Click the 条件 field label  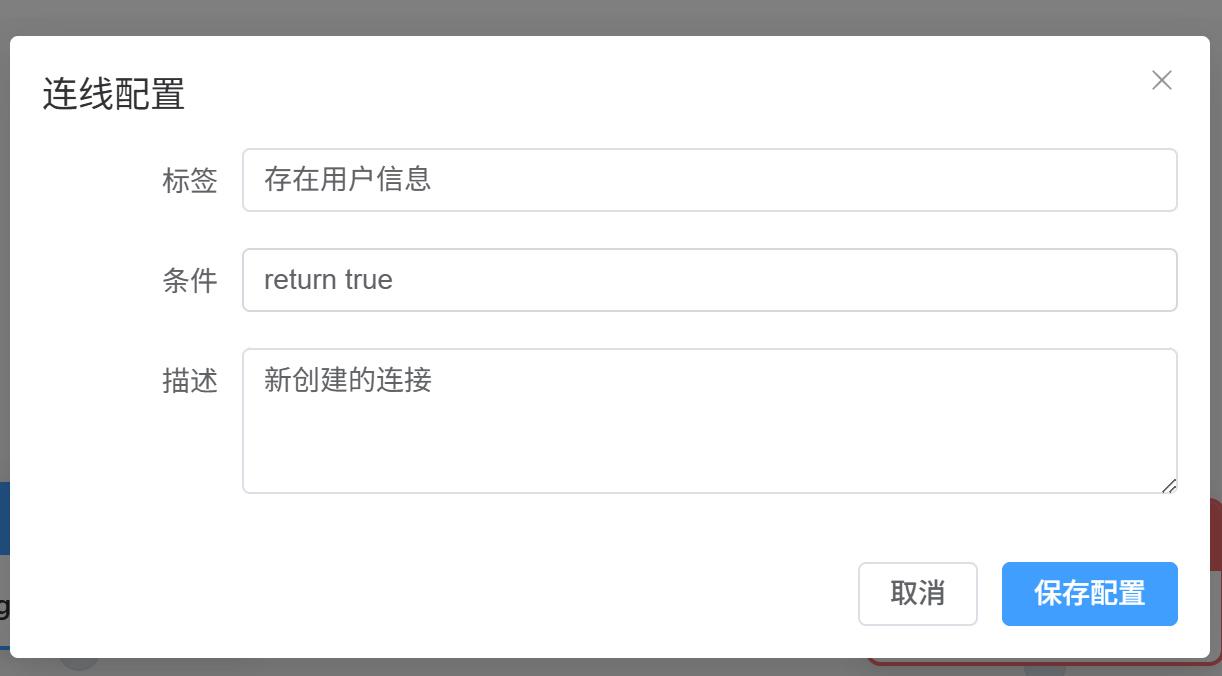point(191,281)
